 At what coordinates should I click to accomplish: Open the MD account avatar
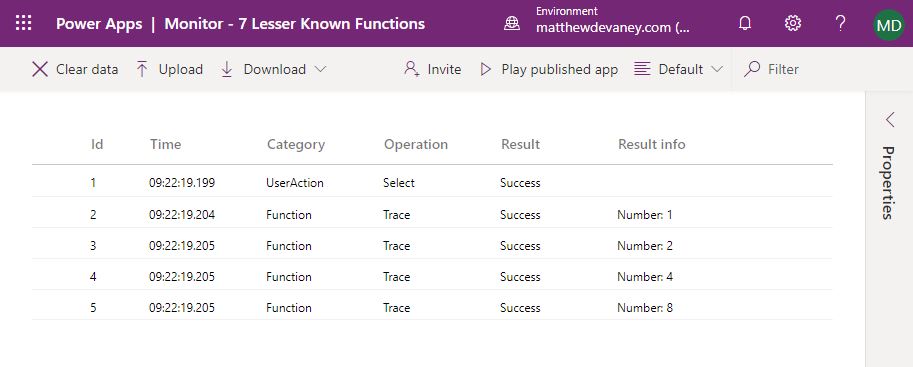click(889, 24)
